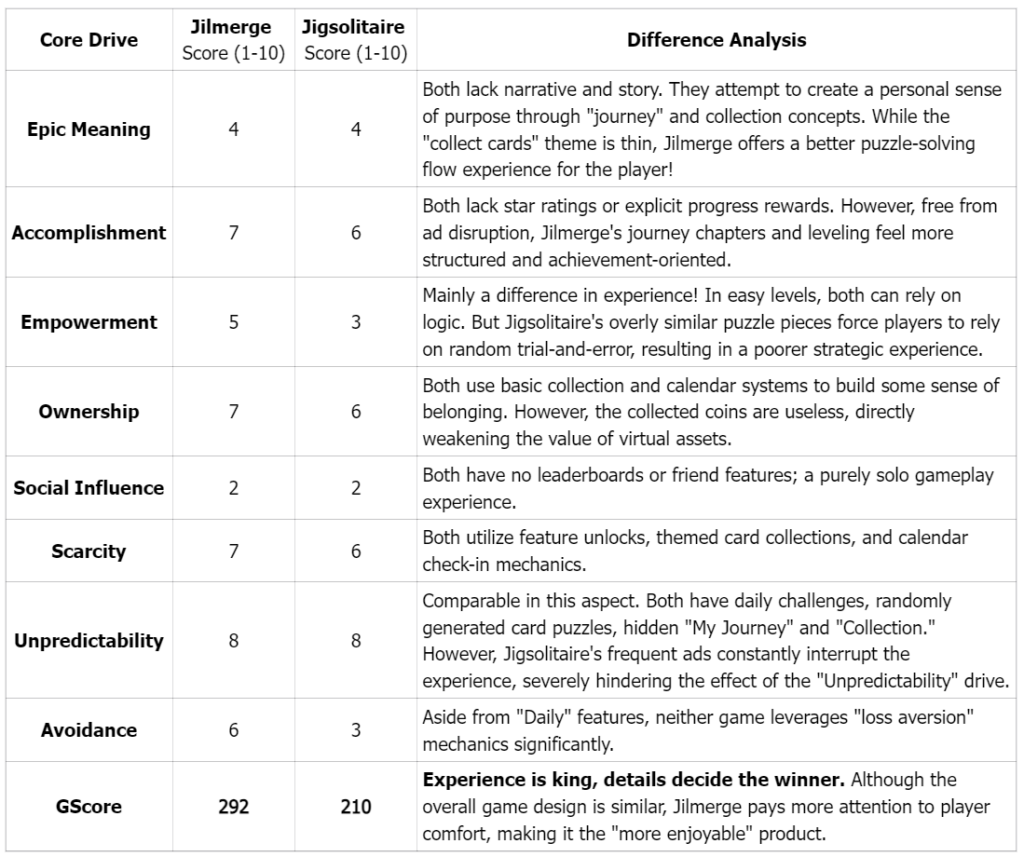The image size is (1024, 857).
Task: Select the Scarcity difference analysis text
Action: click(x=695, y=550)
